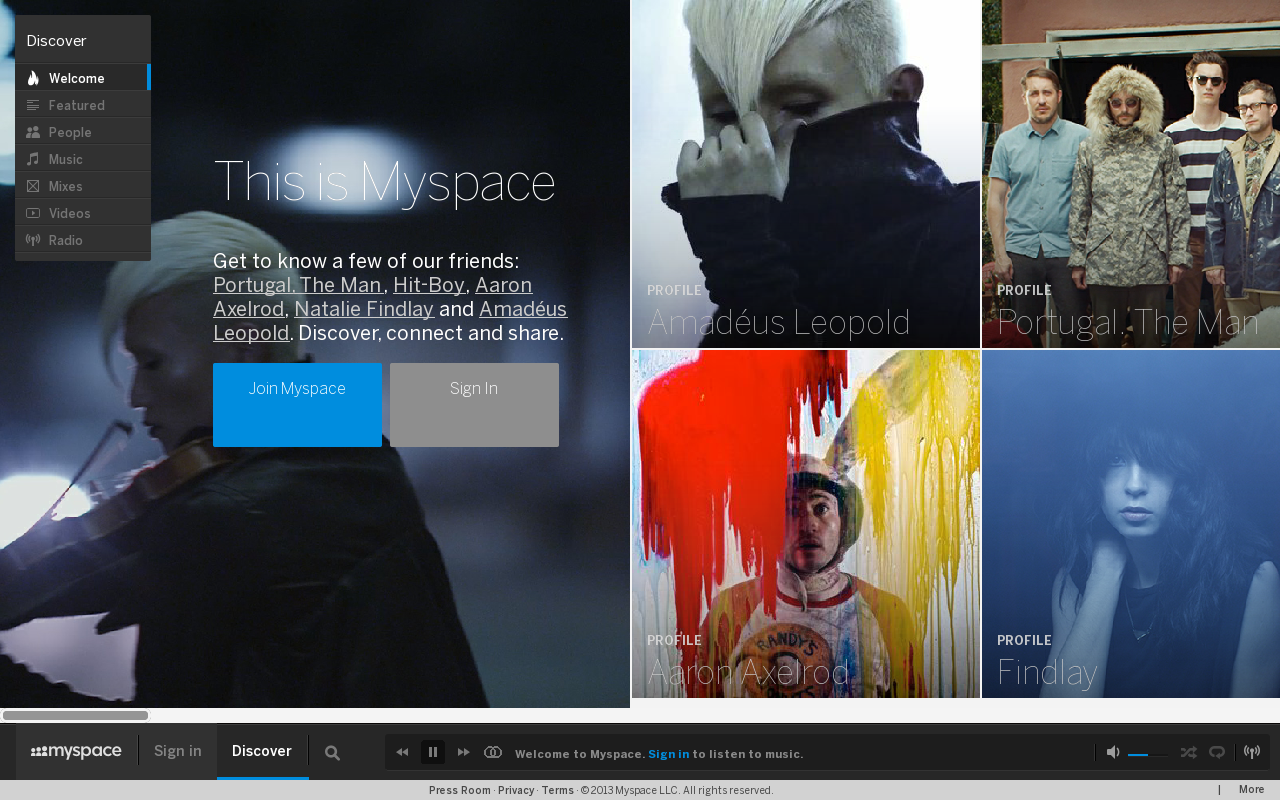Click the connect rings icon in player
1280x800 pixels.
pyautogui.click(x=493, y=752)
